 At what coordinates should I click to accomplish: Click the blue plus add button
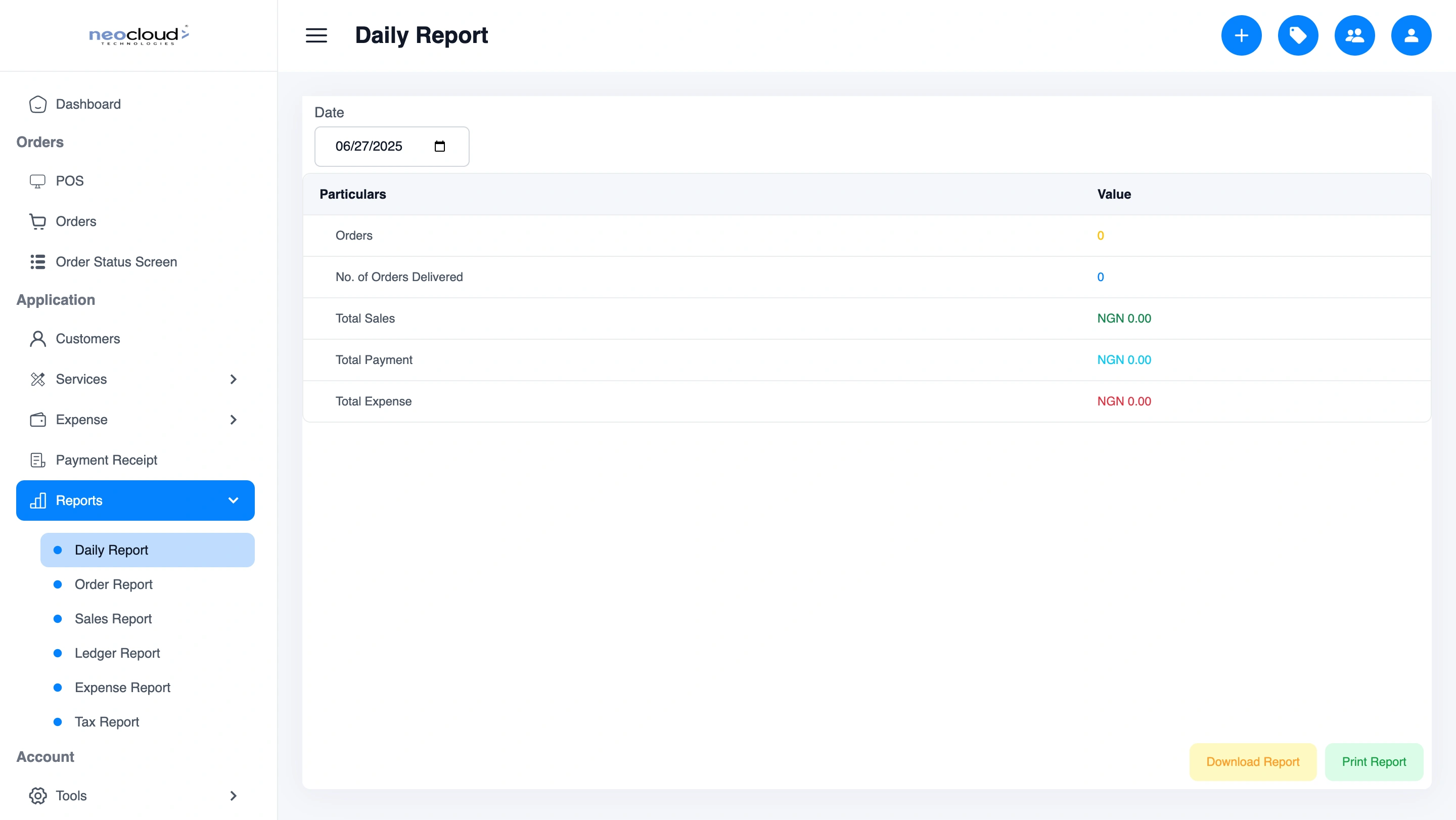point(1241,35)
